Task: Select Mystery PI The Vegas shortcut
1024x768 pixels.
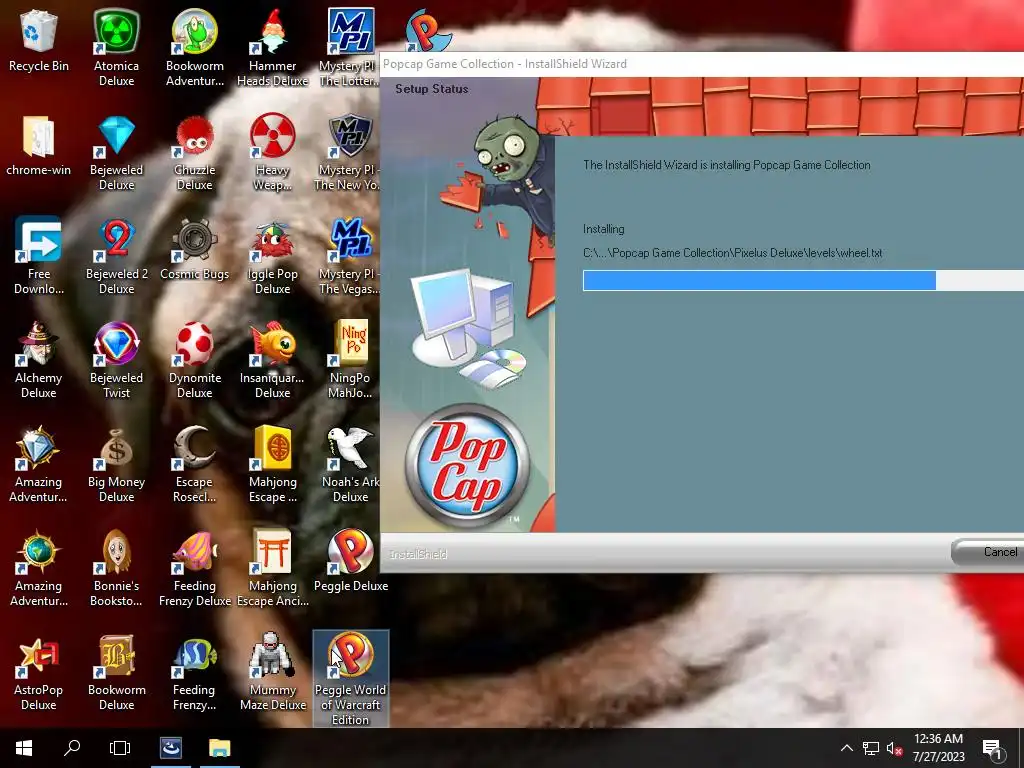Action: pyautogui.click(x=349, y=255)
